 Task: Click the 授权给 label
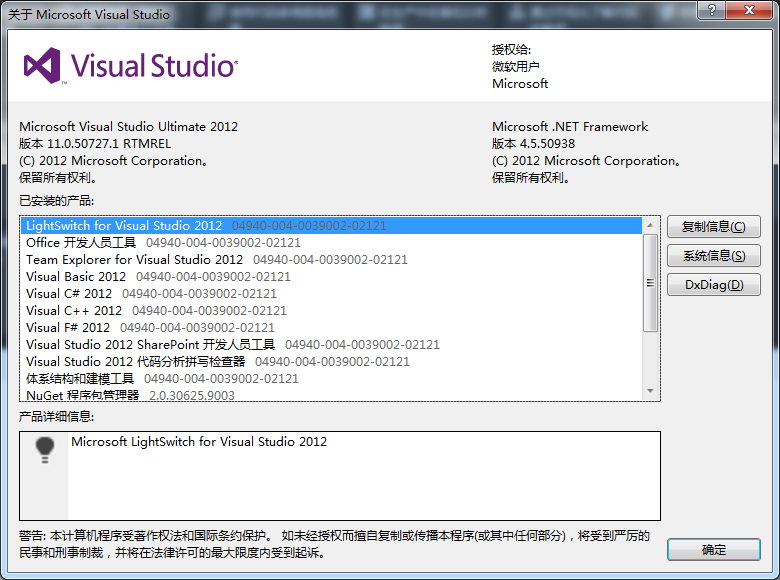coord(511,49)
